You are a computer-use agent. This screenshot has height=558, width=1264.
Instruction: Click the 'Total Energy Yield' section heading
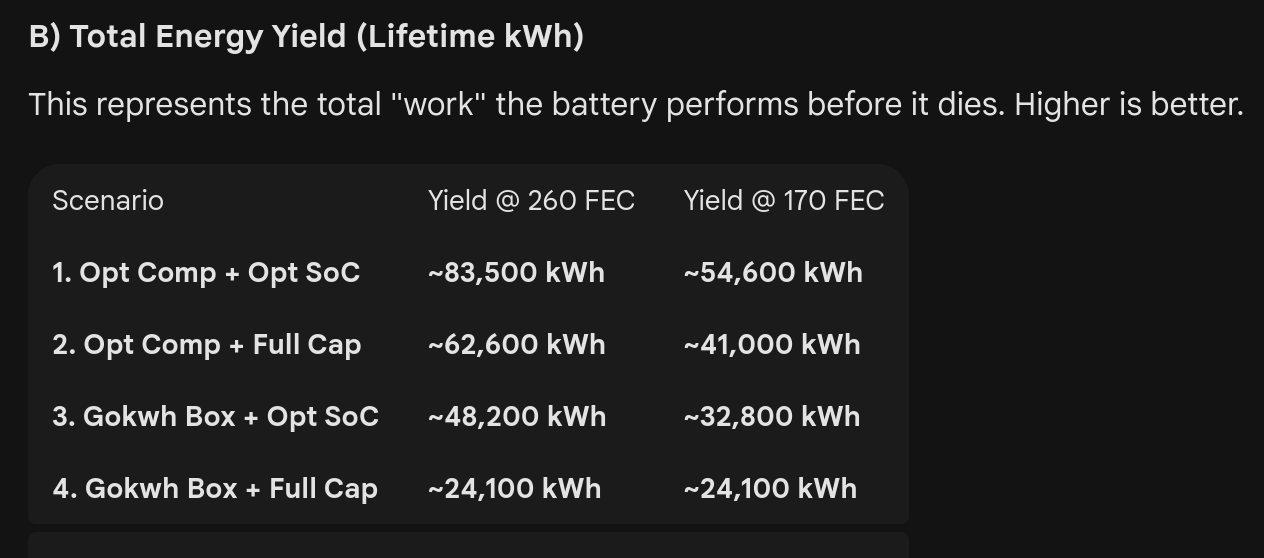(306, 37)
